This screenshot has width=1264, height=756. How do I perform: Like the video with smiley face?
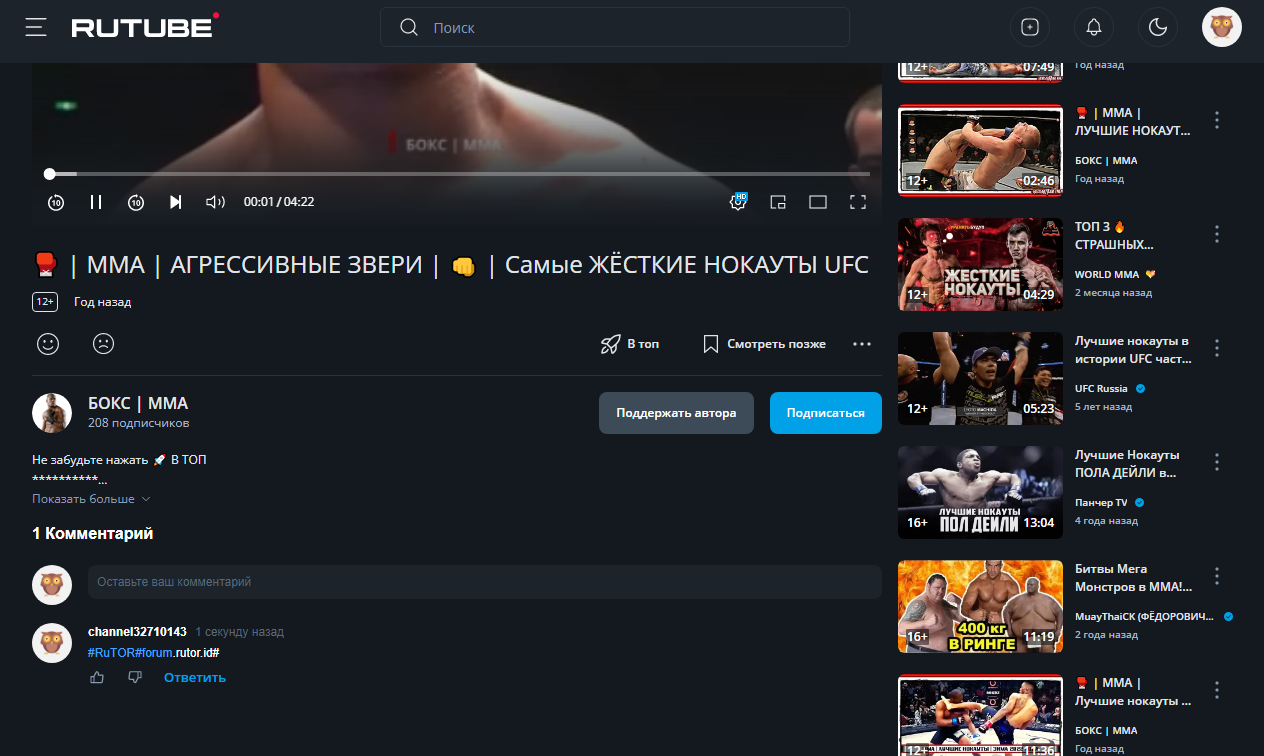tap(48, 344)
